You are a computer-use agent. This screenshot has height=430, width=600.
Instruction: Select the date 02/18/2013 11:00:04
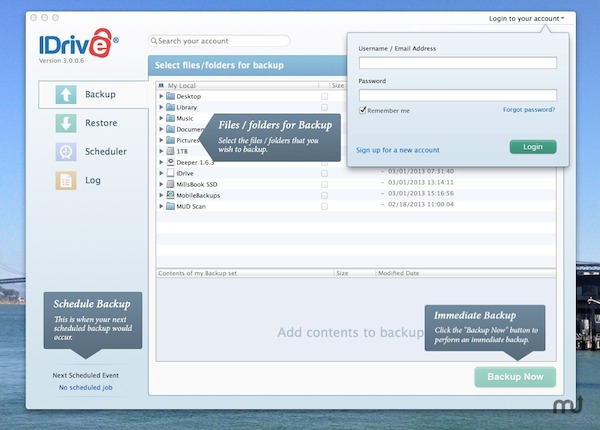[421, 205]
